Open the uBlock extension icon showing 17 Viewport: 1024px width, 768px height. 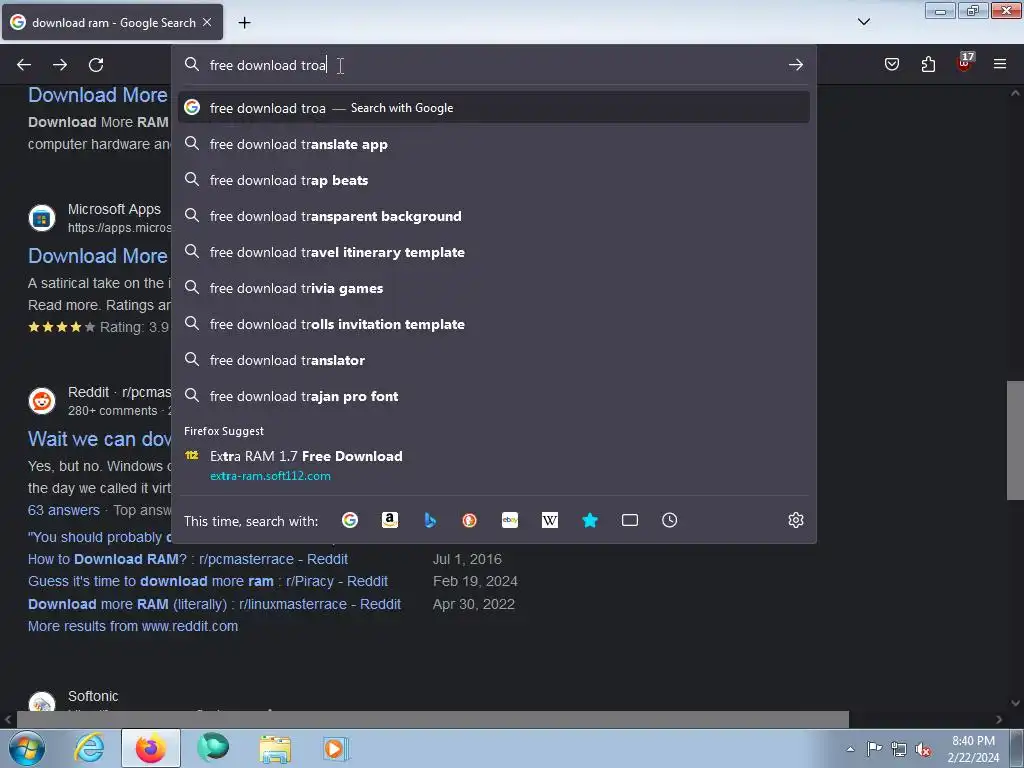(964, 63)
